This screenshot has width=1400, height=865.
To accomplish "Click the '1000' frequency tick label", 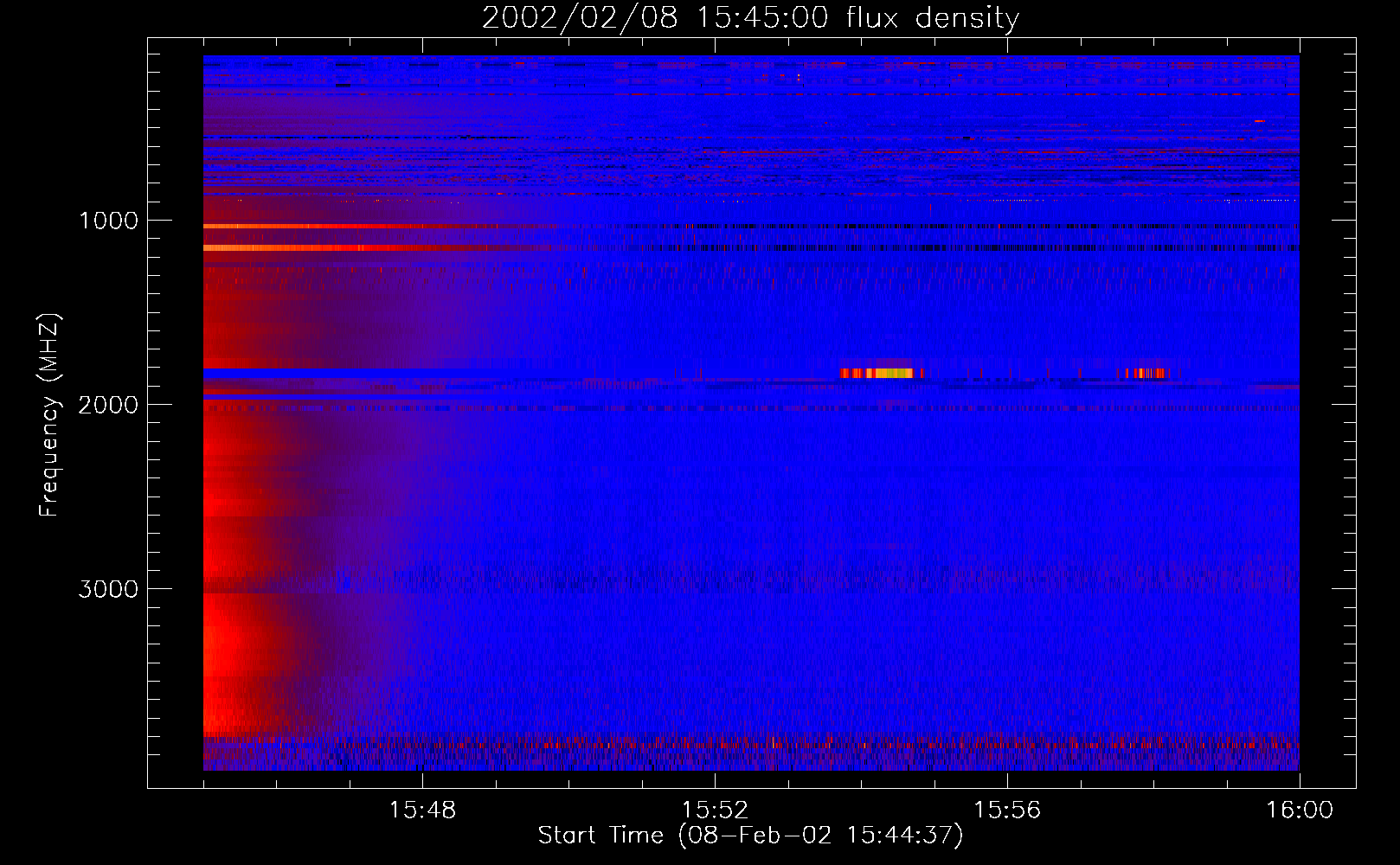I will click(x=108, y=221).
